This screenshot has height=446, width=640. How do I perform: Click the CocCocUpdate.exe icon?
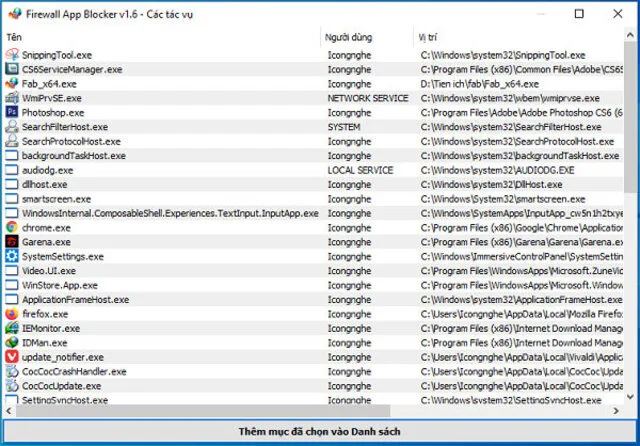(12, 386)
